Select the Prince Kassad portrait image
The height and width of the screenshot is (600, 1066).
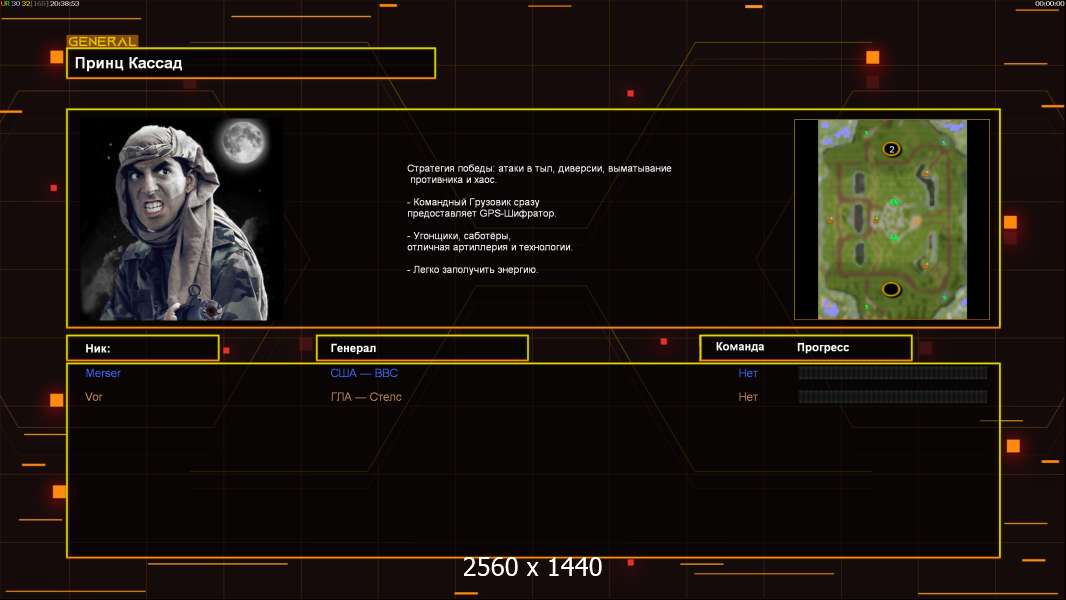coord(182,219)
